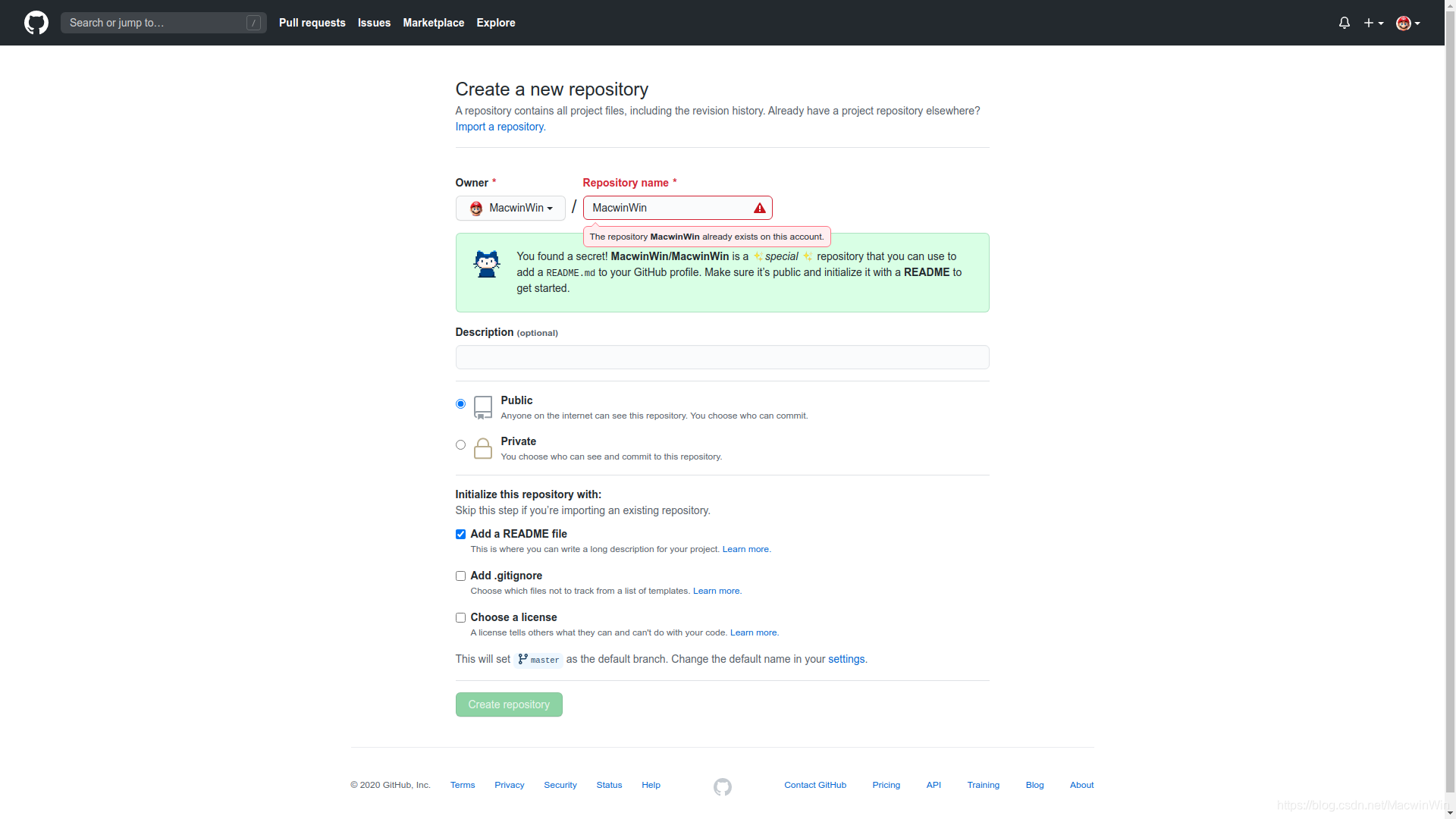Open Learn more link for README
This screenshot has height=819, width=1456.
[745, 549]
